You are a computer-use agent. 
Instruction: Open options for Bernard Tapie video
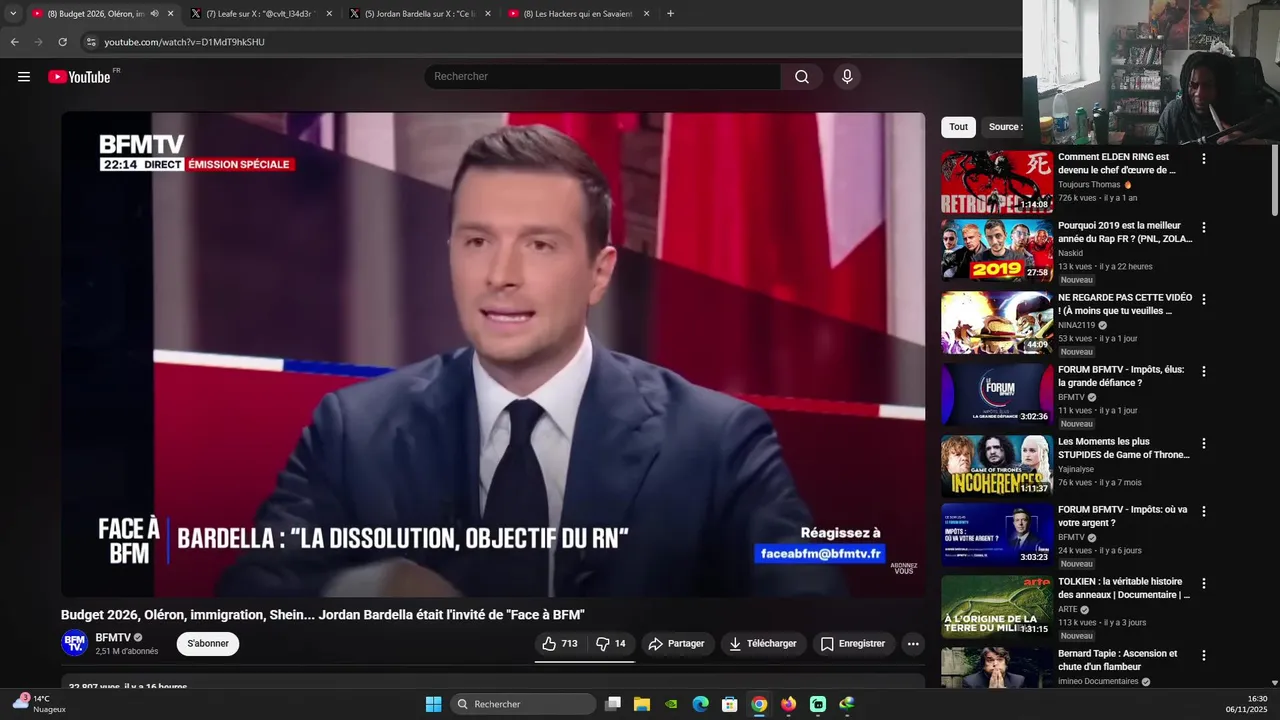[x=1204, y=656]
